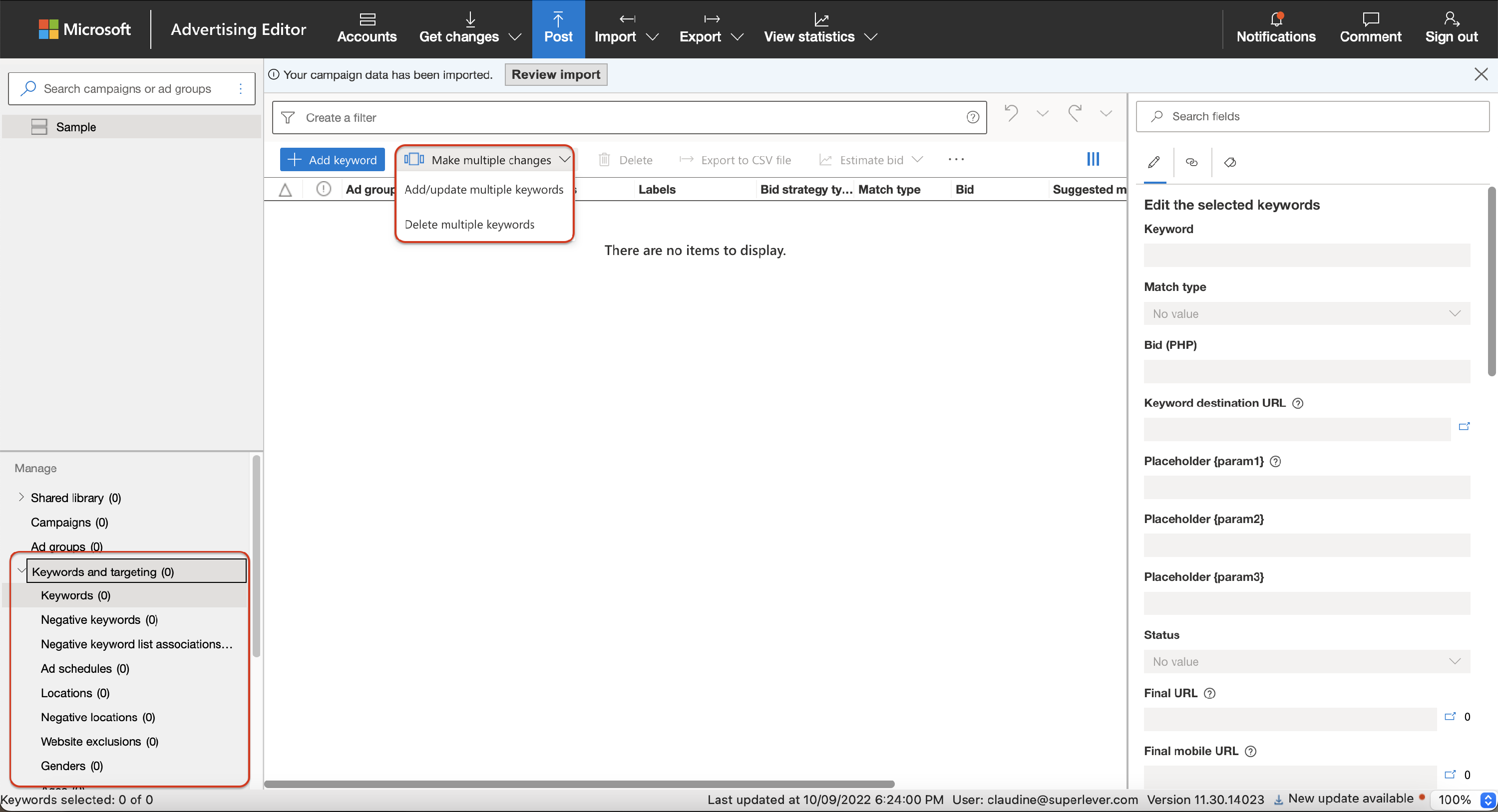
Task: Open Keyword destination URL external link icon
Action: pyautogui.click(x=1464, y=427)
